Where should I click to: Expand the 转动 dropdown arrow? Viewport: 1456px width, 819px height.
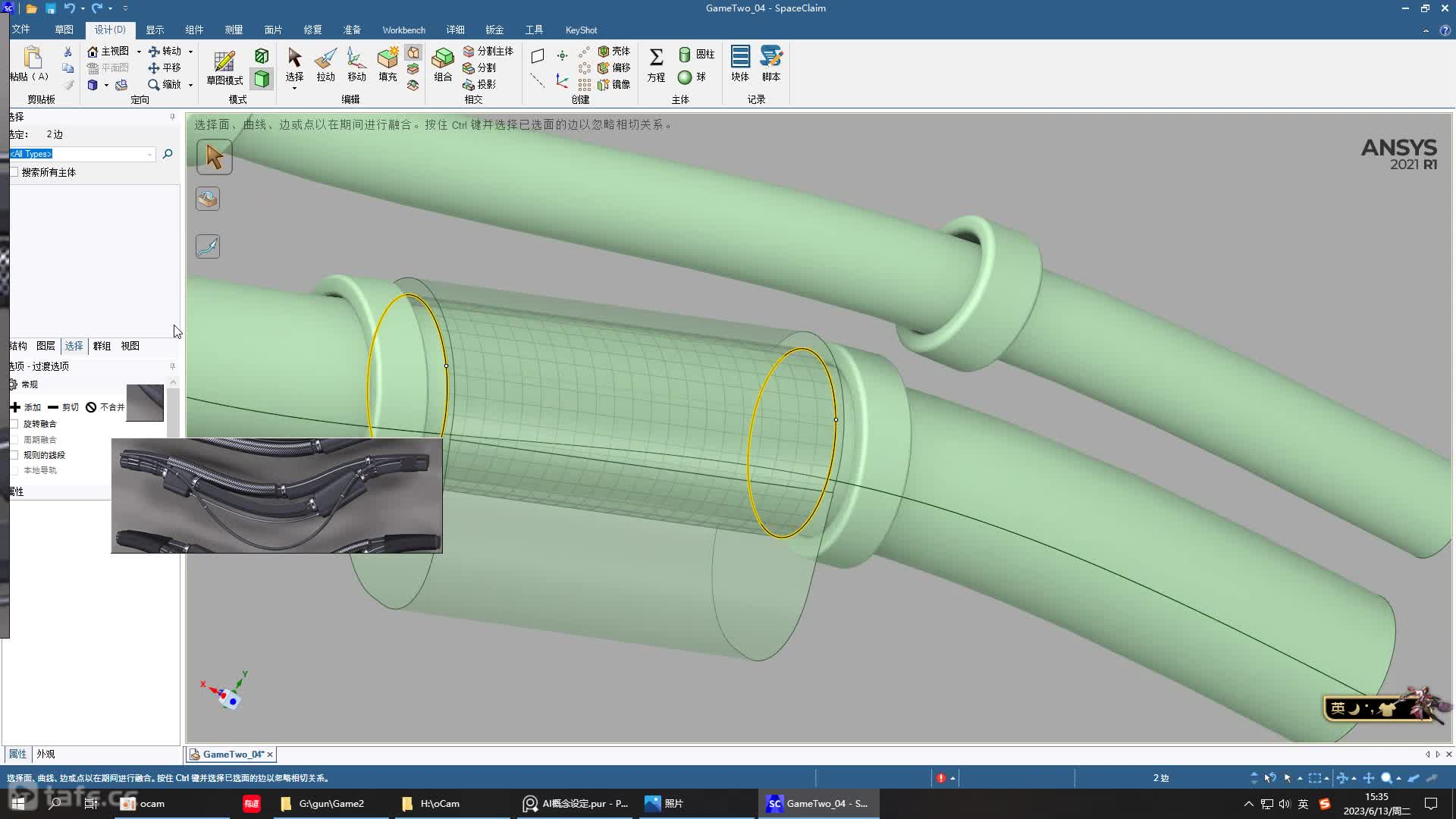190,52
